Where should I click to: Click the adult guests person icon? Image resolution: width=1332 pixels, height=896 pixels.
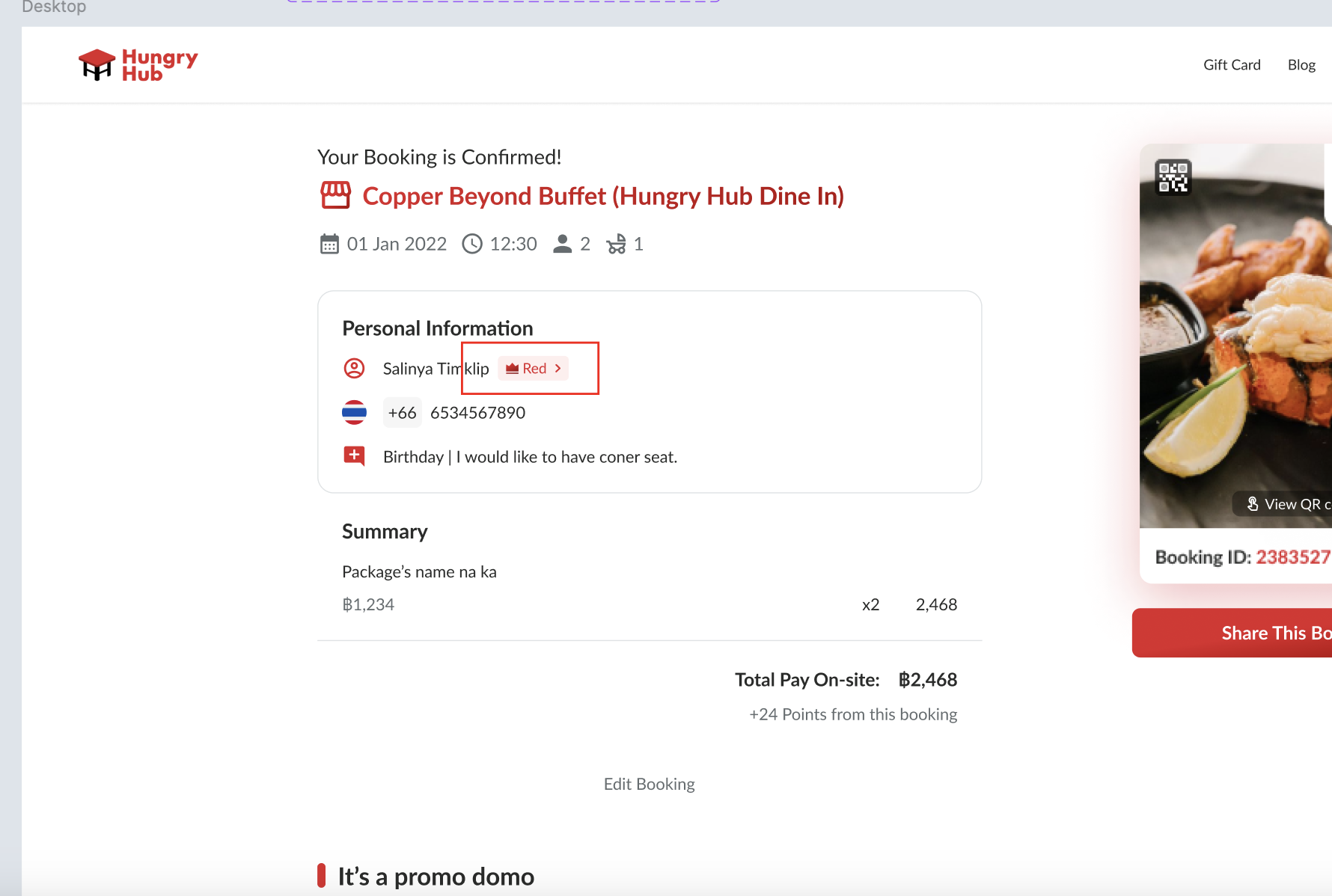[x=563, y=245]
